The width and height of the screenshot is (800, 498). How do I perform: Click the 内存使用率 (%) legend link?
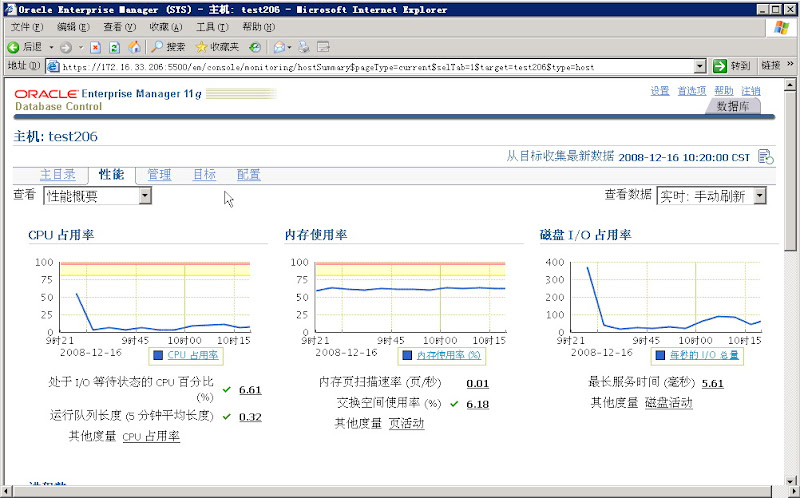click(449, 355)
